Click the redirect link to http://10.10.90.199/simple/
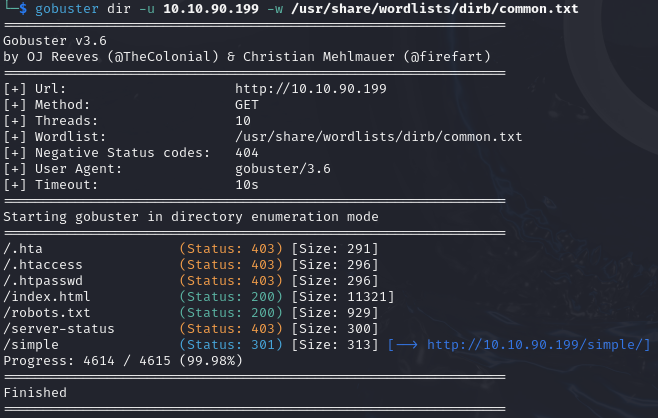 coord(538,345)
